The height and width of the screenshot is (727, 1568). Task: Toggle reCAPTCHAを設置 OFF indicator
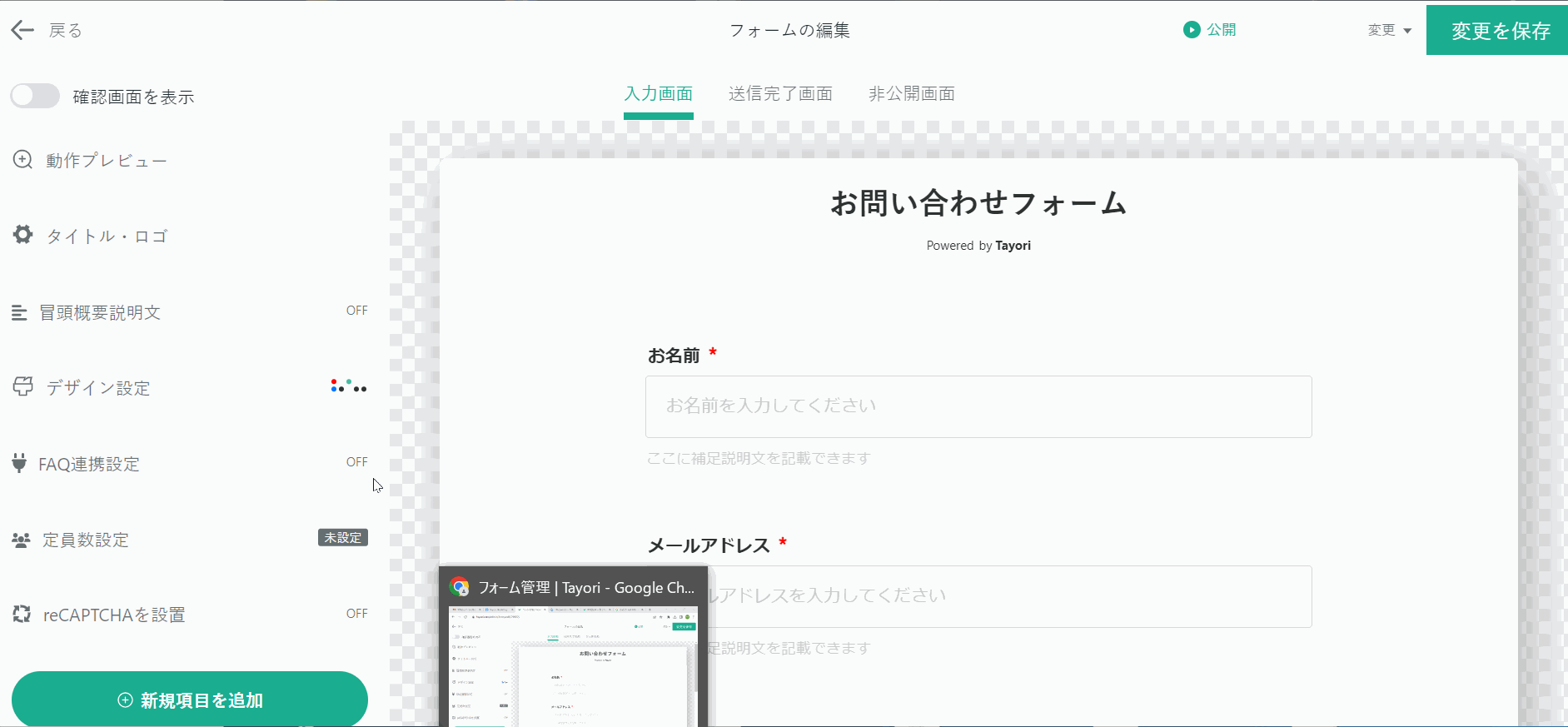click(x=356, y=614)
